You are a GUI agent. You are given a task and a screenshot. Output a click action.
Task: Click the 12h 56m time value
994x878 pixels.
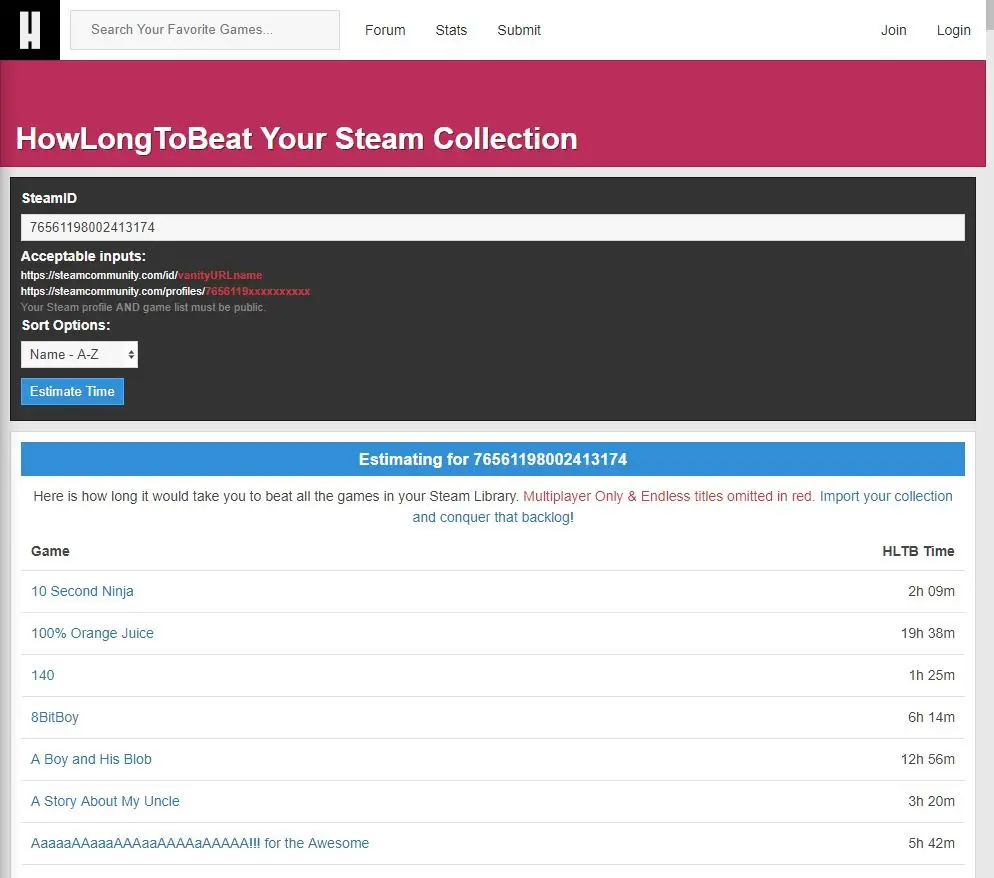pos(927,759)
